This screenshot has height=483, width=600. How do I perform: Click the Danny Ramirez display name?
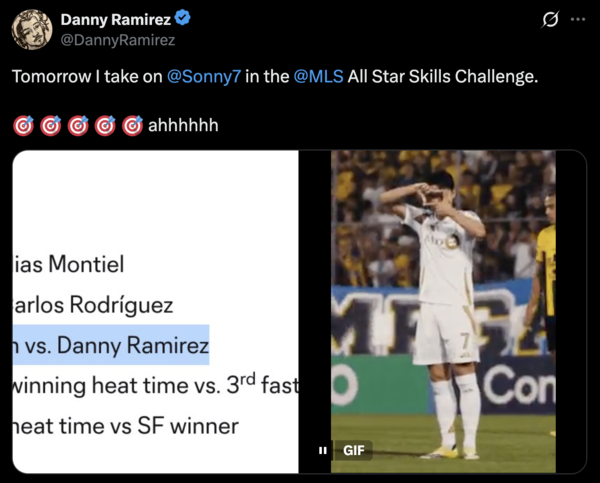pos(116,20)
